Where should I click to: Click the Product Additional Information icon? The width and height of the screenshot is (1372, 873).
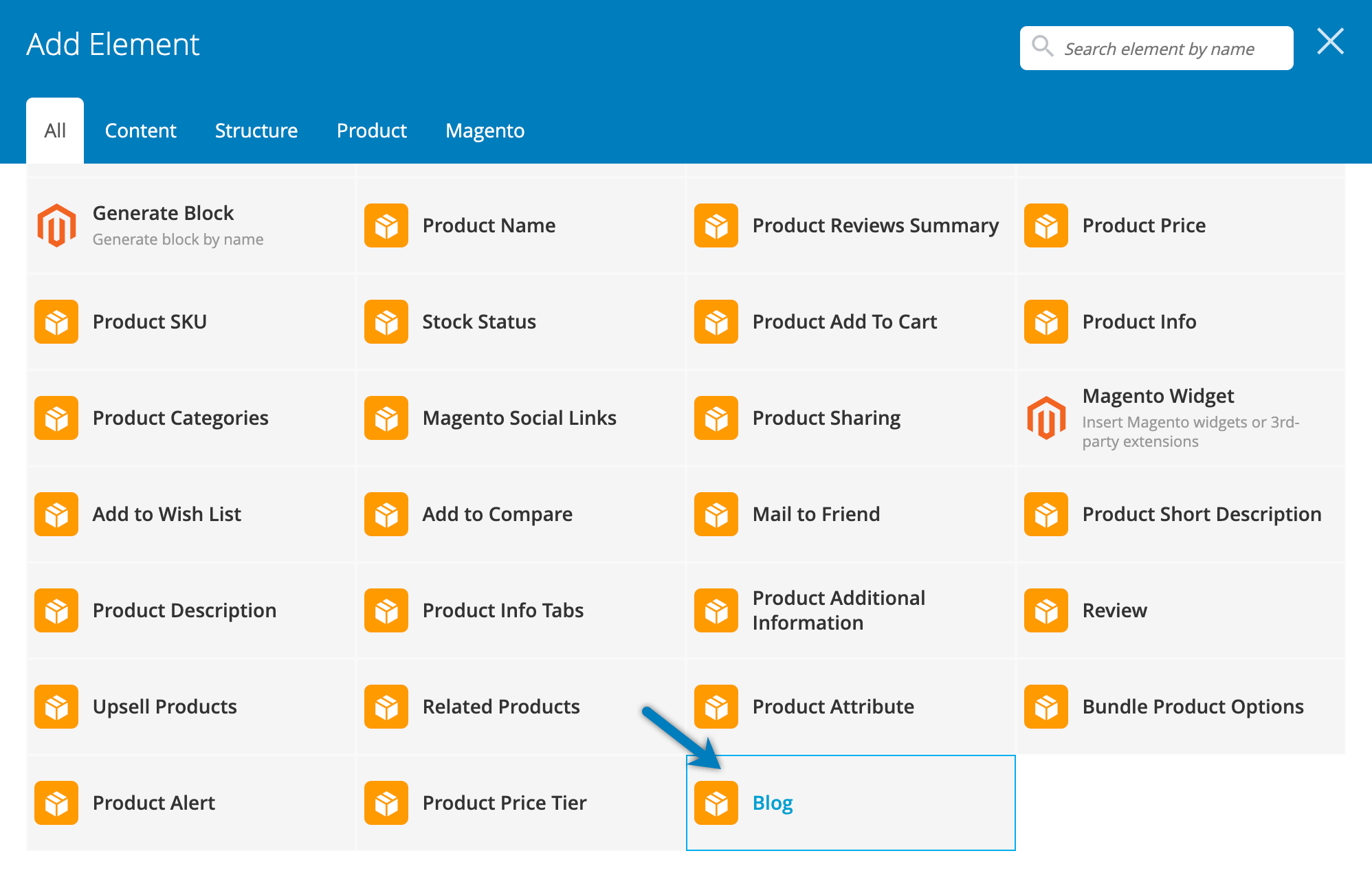(716, 610)
